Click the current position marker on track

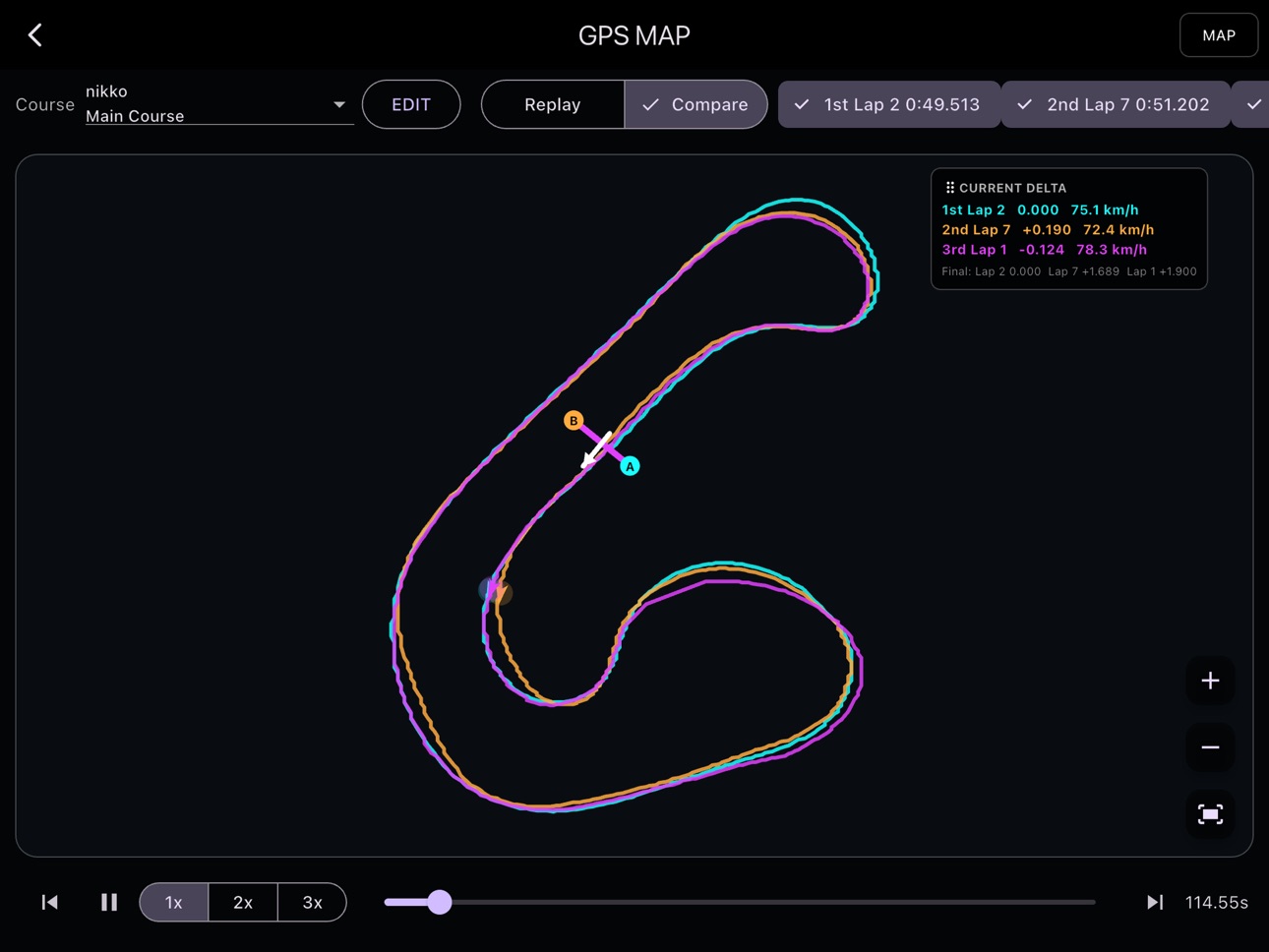tap(495, 590)
